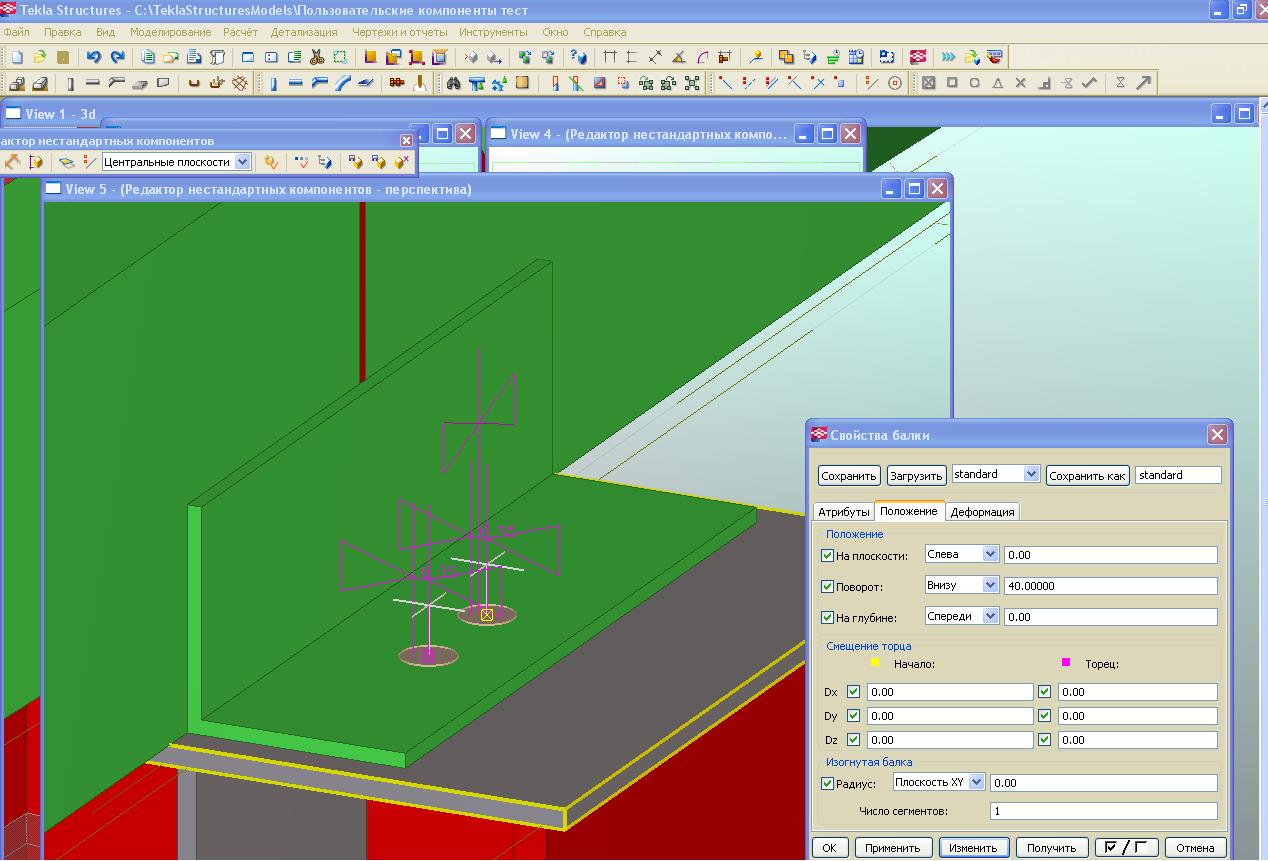1268x861 pixels.
Task: Open the 'Моделирование' menu
Action: click(x=170, y=32)
